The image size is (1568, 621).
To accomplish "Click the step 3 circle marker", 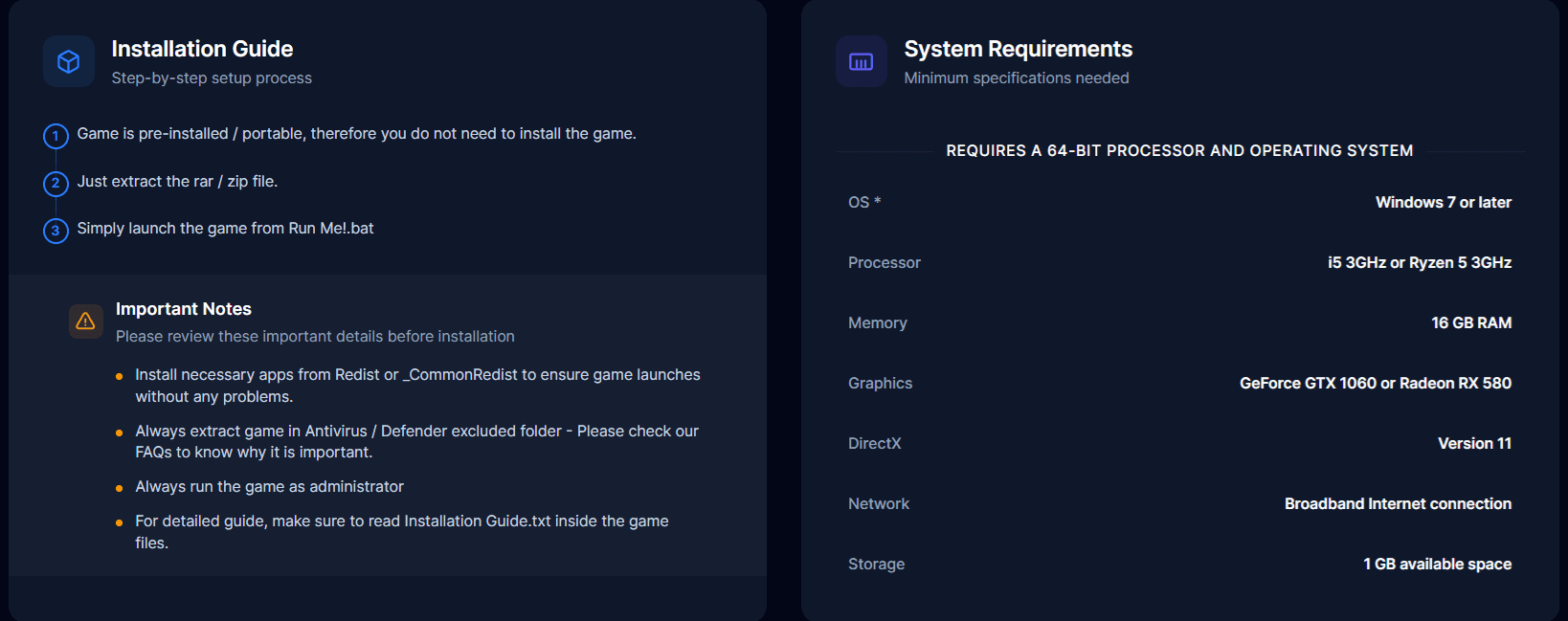I will coord(56,231).
